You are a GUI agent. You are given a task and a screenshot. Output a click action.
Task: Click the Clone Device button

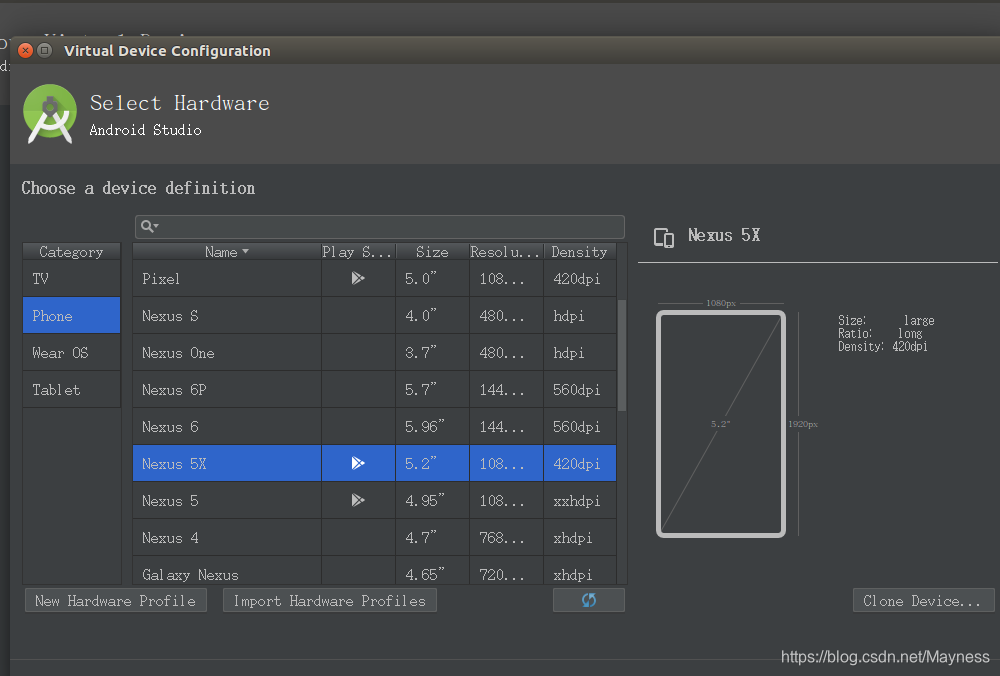point(923,601)
